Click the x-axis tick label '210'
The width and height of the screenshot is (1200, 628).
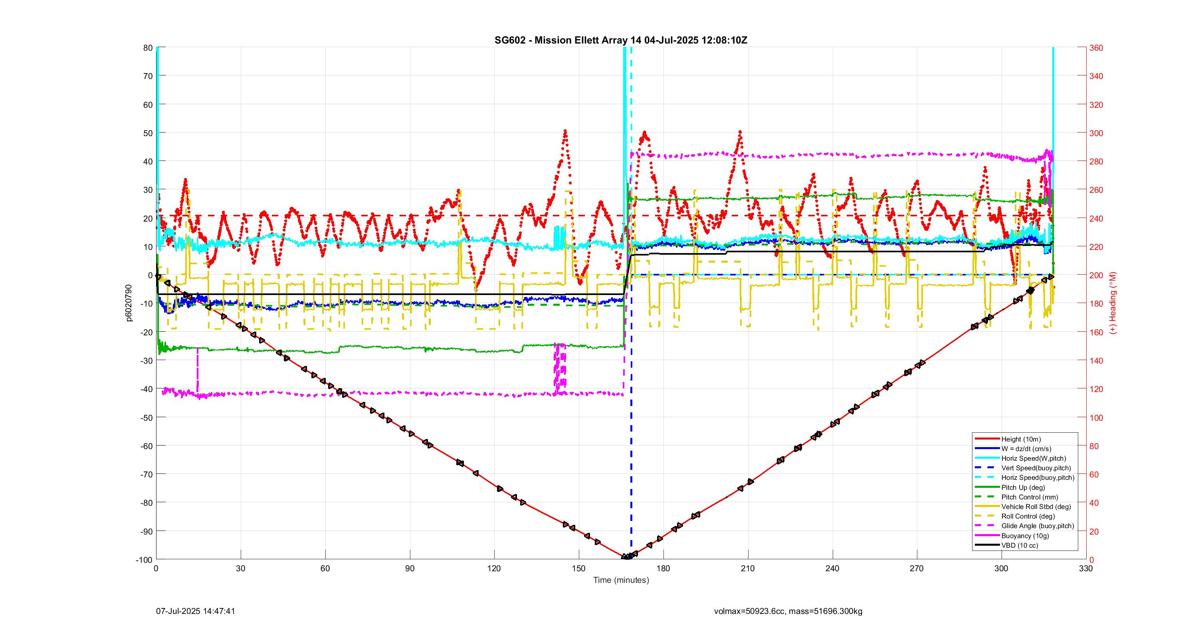[x=747, y=567]
